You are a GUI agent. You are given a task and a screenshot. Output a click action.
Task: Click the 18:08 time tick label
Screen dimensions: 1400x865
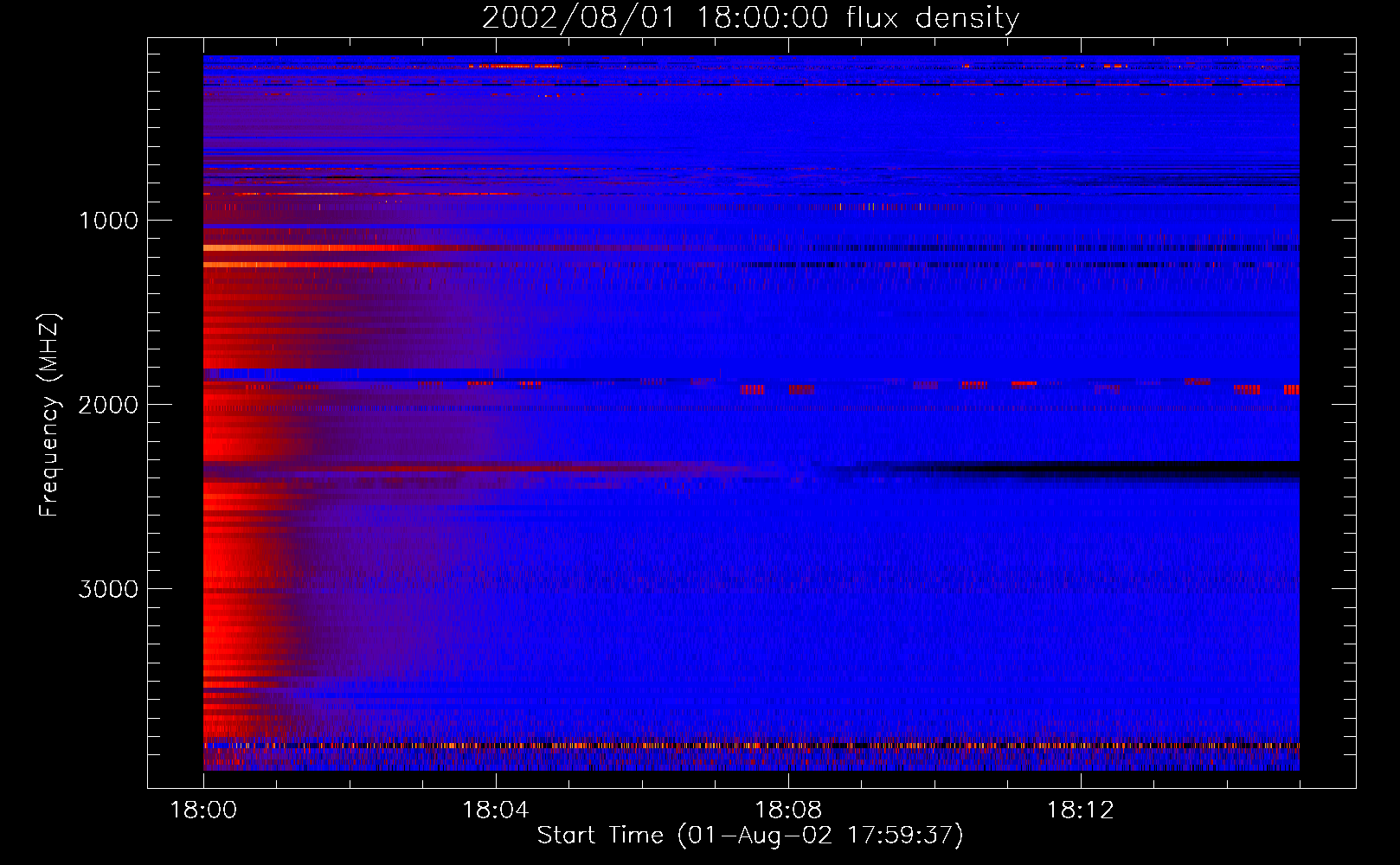(x=788, y=811)
